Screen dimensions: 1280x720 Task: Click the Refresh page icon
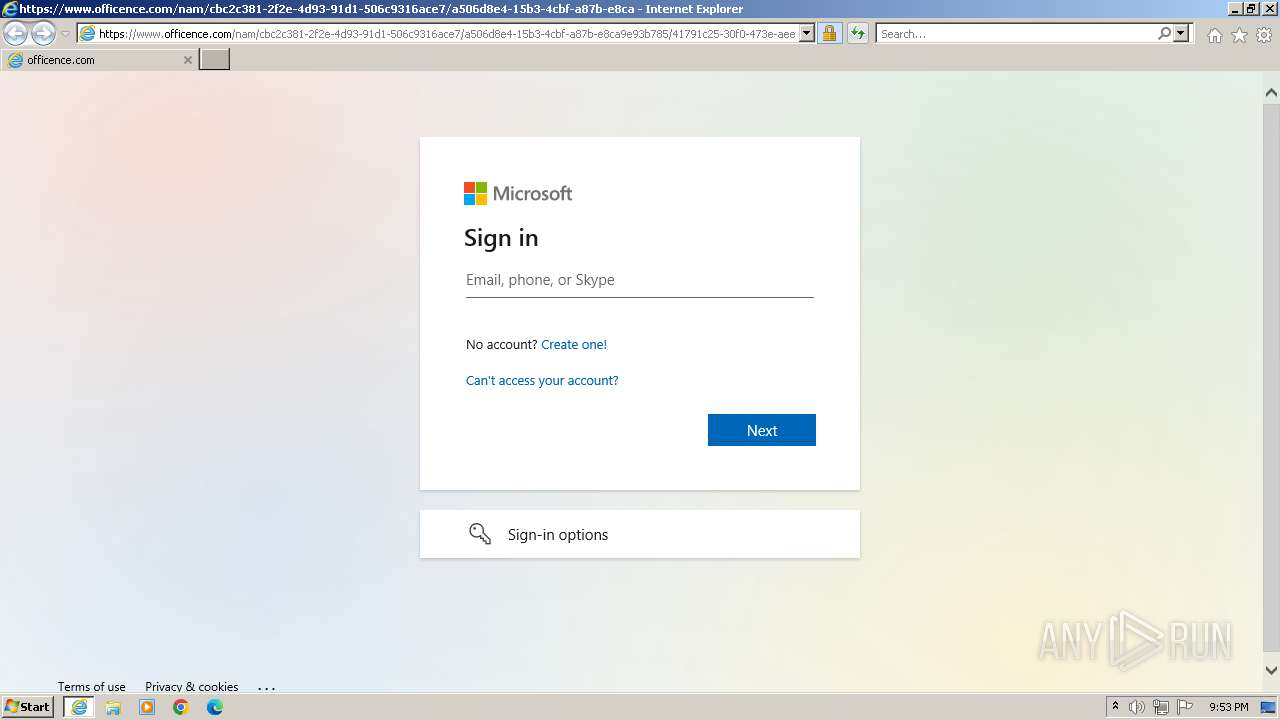coord(857,34)
